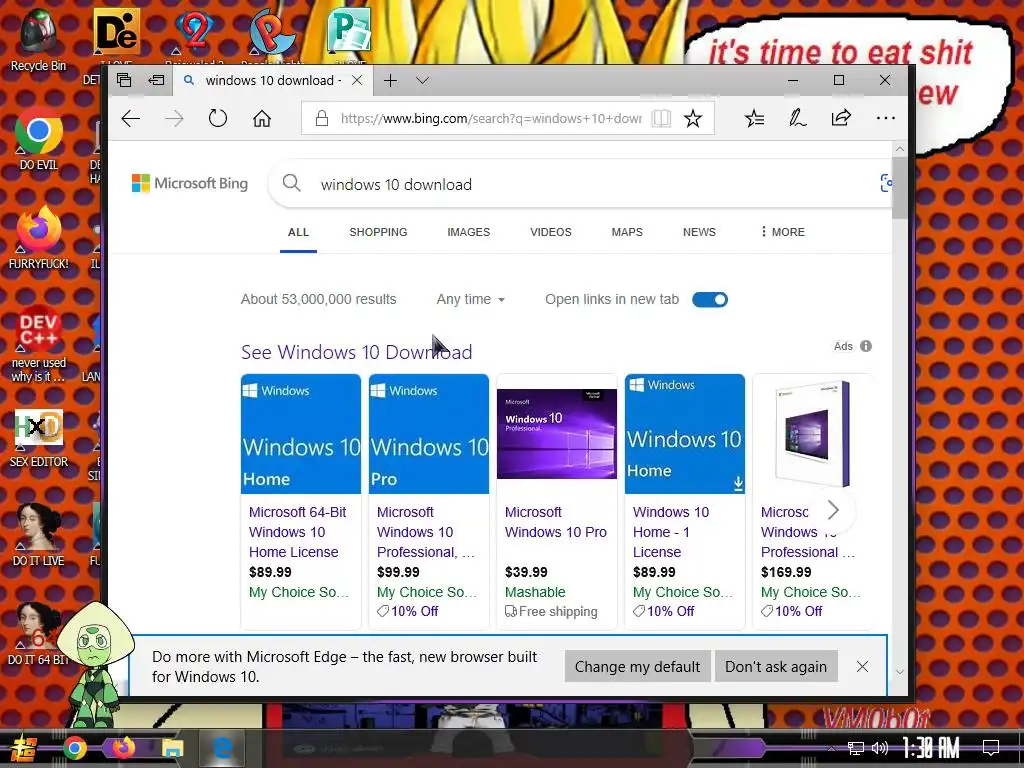Switch to the IMAGES tab
Image resolution: width=1024 pixels, height=768 pixels.
(468, 232)
